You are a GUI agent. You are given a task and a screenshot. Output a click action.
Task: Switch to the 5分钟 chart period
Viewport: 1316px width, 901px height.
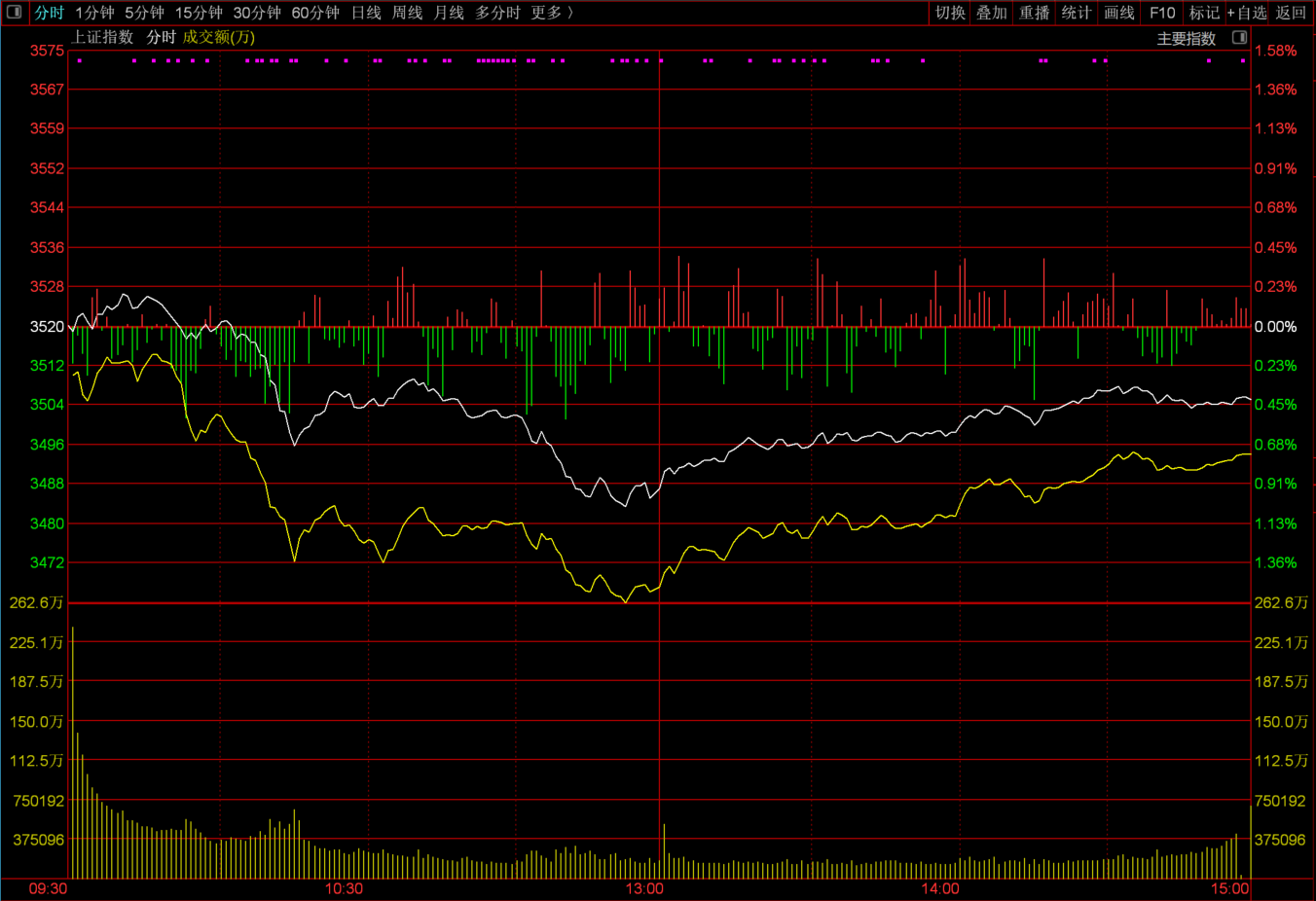(144, 13)
